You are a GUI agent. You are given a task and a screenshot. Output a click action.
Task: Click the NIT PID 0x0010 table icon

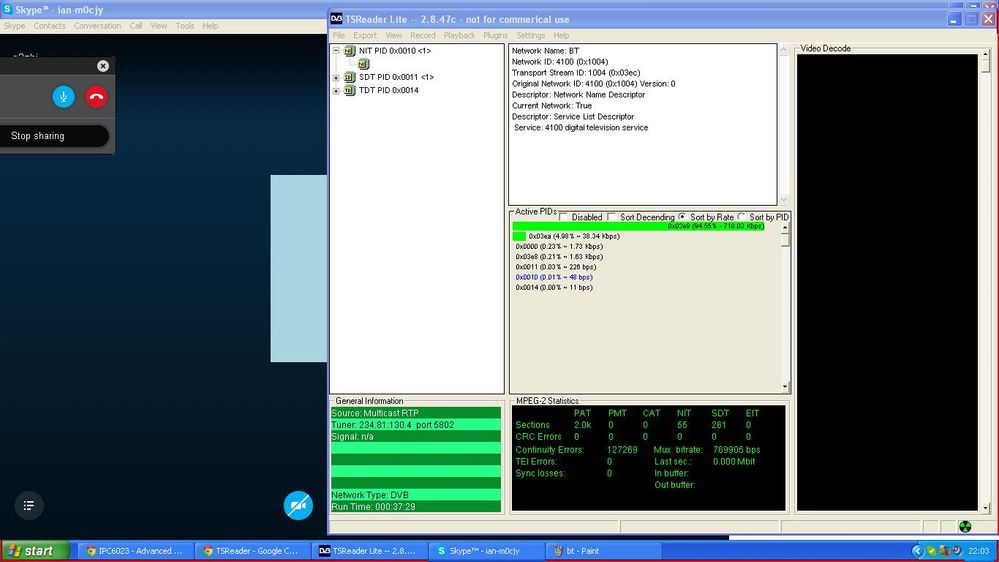coord(349,51)
